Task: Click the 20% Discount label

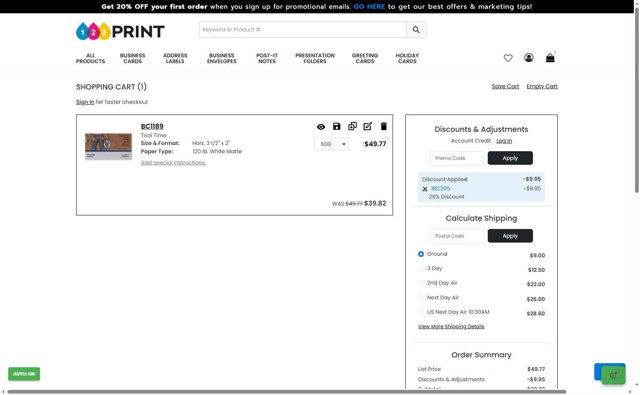Action: pyautogui.click(x=447, y=197)
